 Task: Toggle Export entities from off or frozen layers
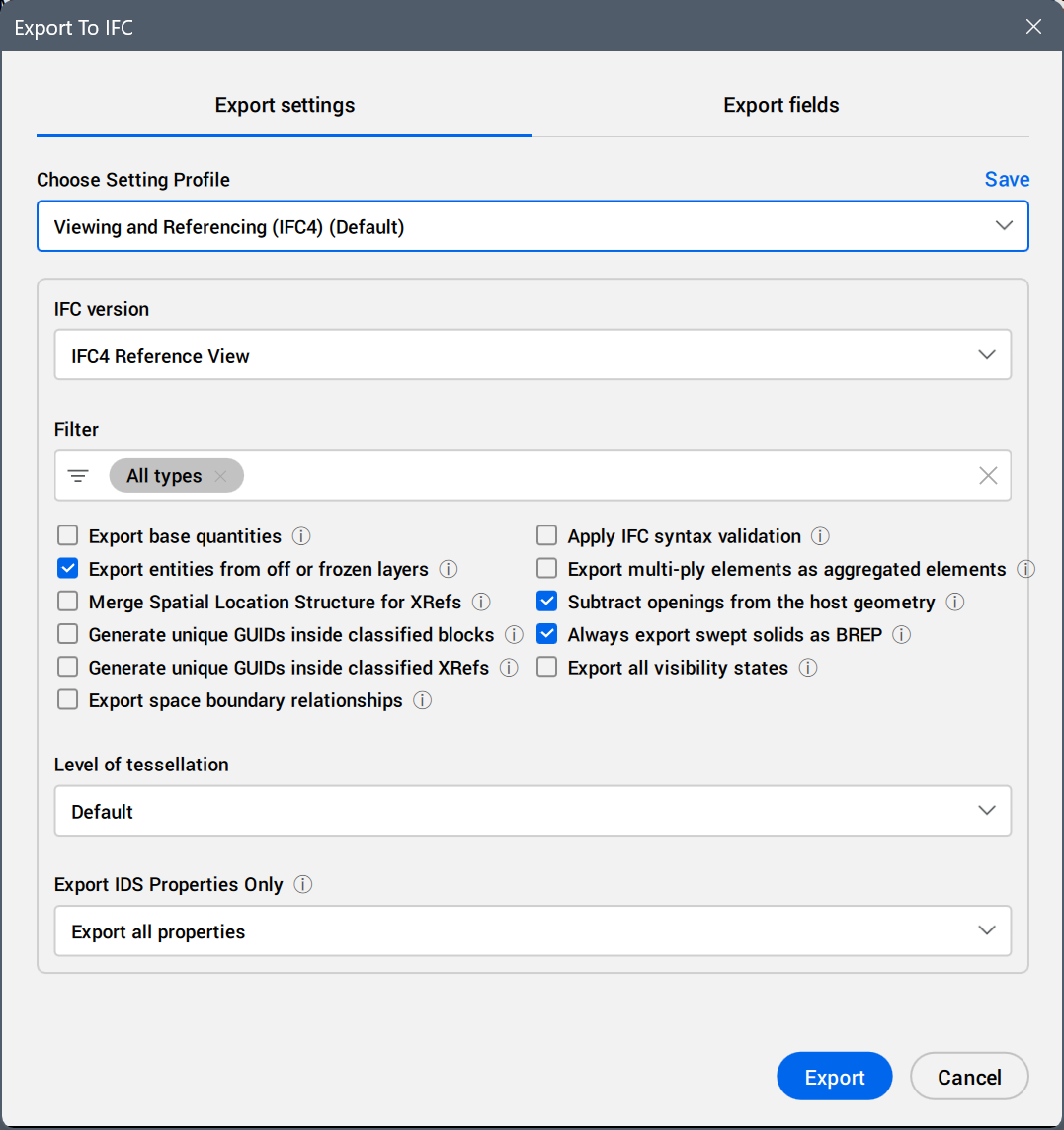[x=68, y=569]
